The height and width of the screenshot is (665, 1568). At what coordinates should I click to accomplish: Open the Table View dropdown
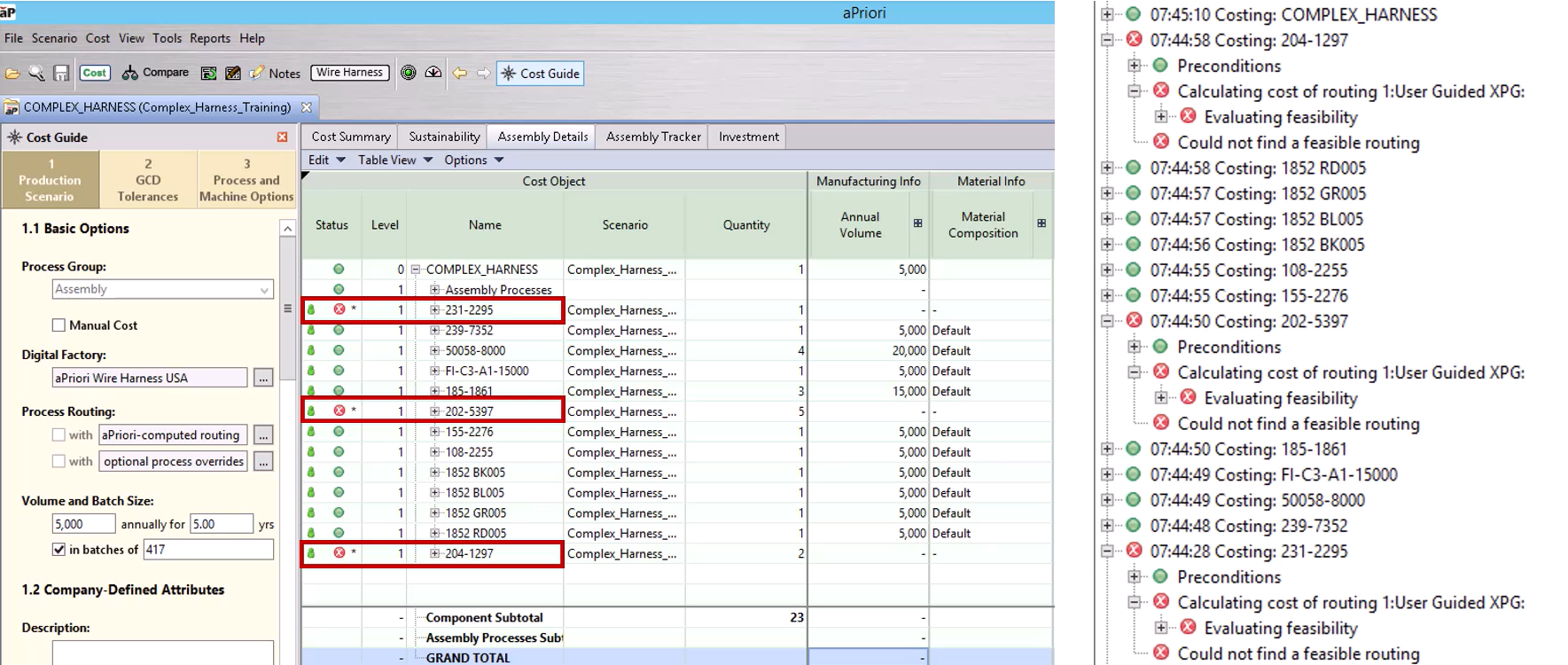tap(395, 160)
